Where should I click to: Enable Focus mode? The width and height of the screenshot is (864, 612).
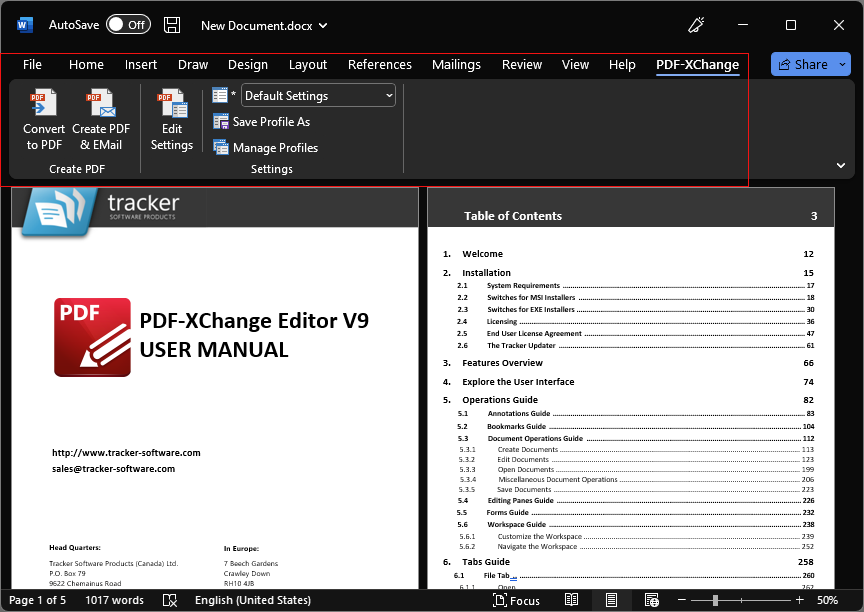coord(516,600)
